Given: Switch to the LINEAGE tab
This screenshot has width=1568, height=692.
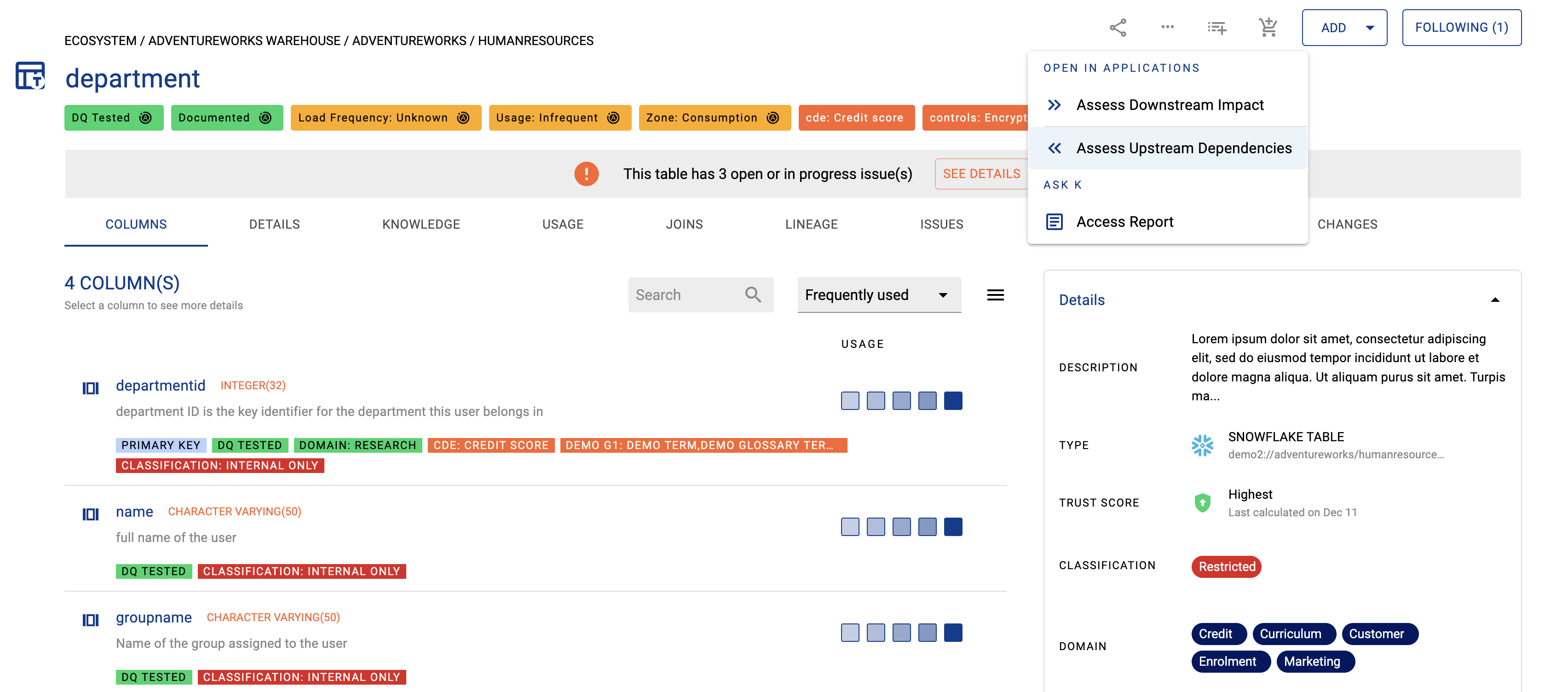Looking at the screenshot, I should (811, 224).
